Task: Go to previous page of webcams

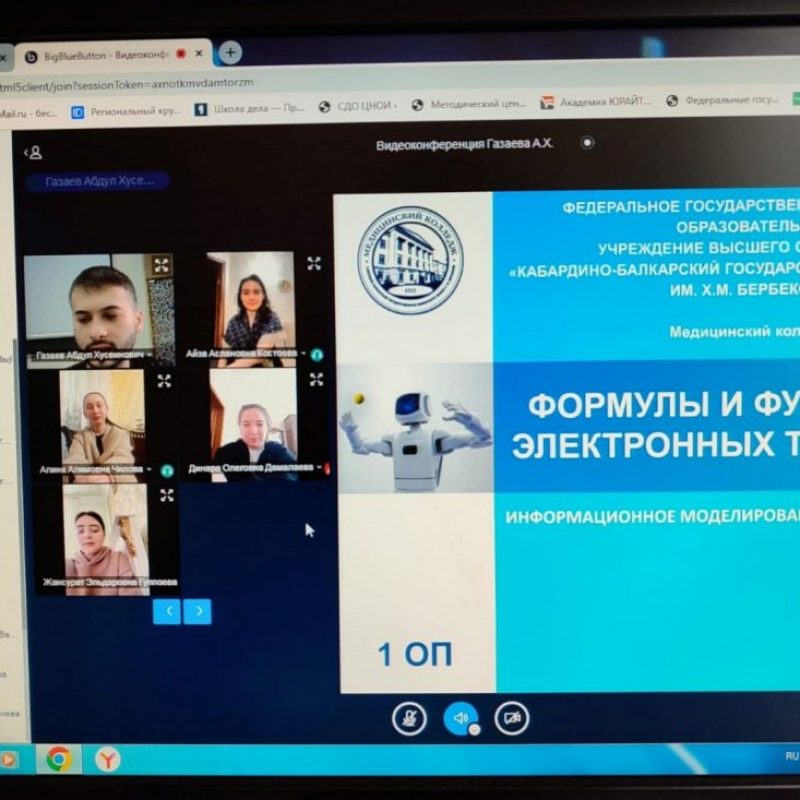Action: point(167,610)
